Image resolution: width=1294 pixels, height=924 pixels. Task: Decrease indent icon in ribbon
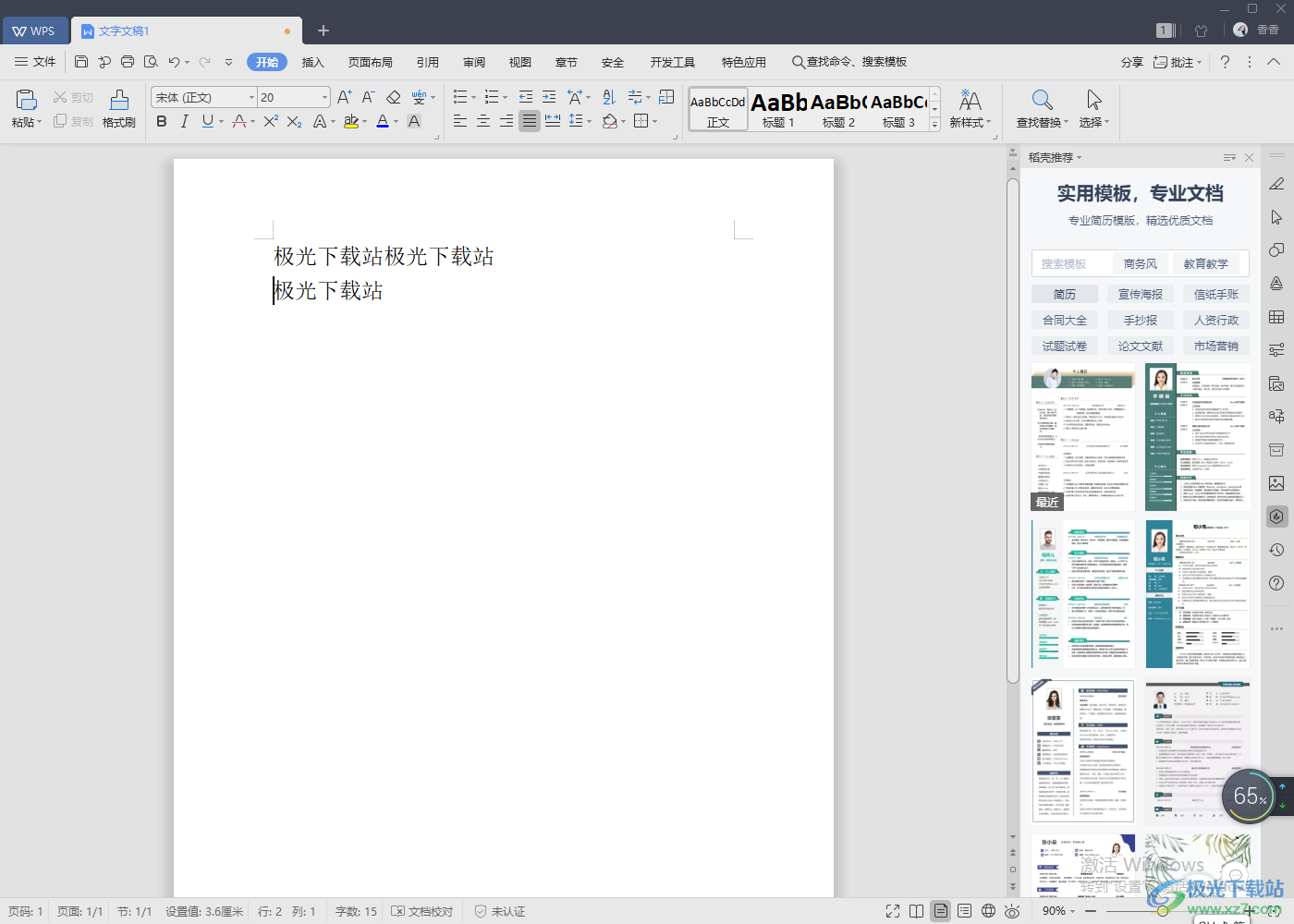pyautogui.click(x=525, y=97)
